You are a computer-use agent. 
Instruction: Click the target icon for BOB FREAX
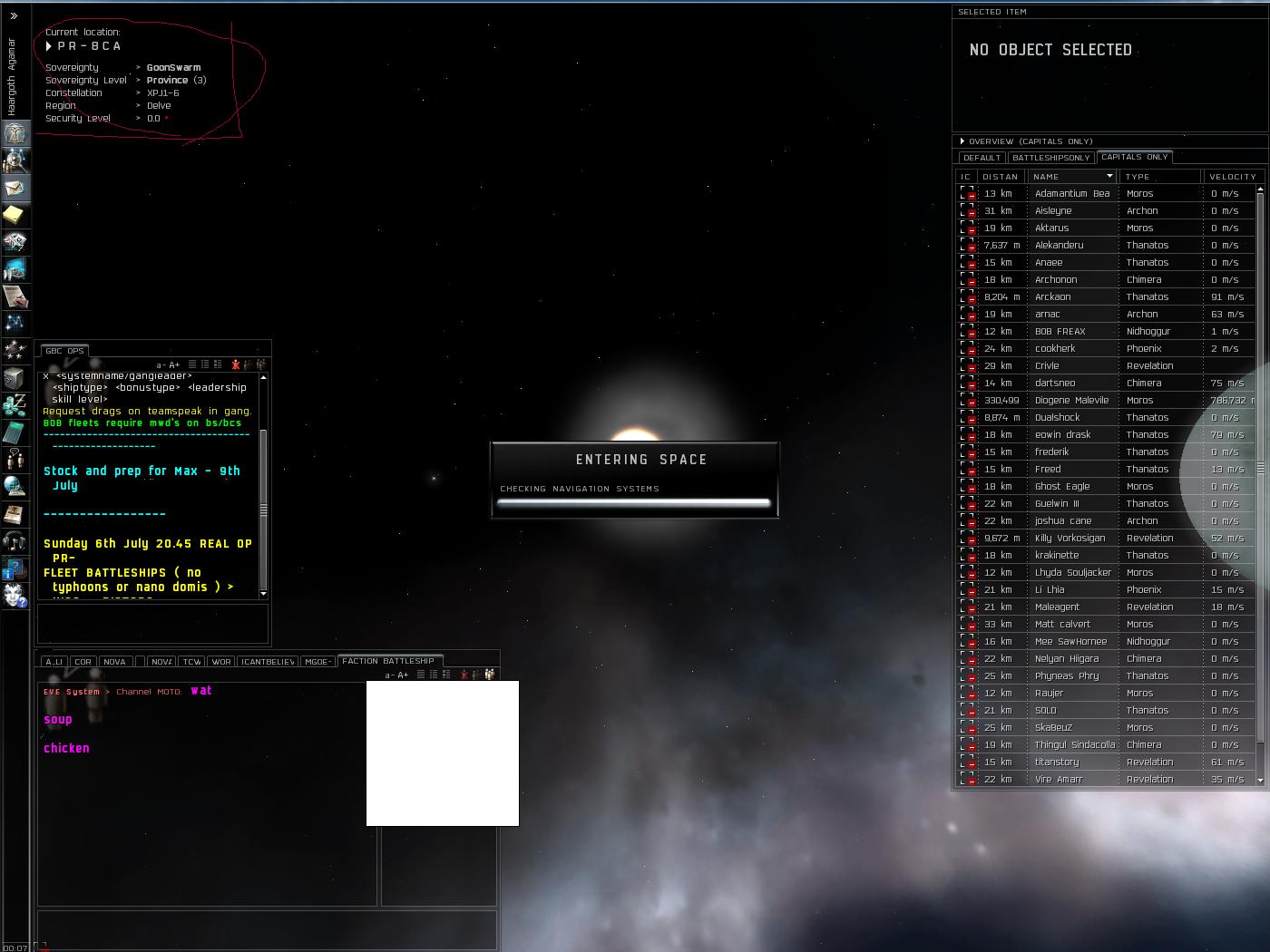[968, 331]
